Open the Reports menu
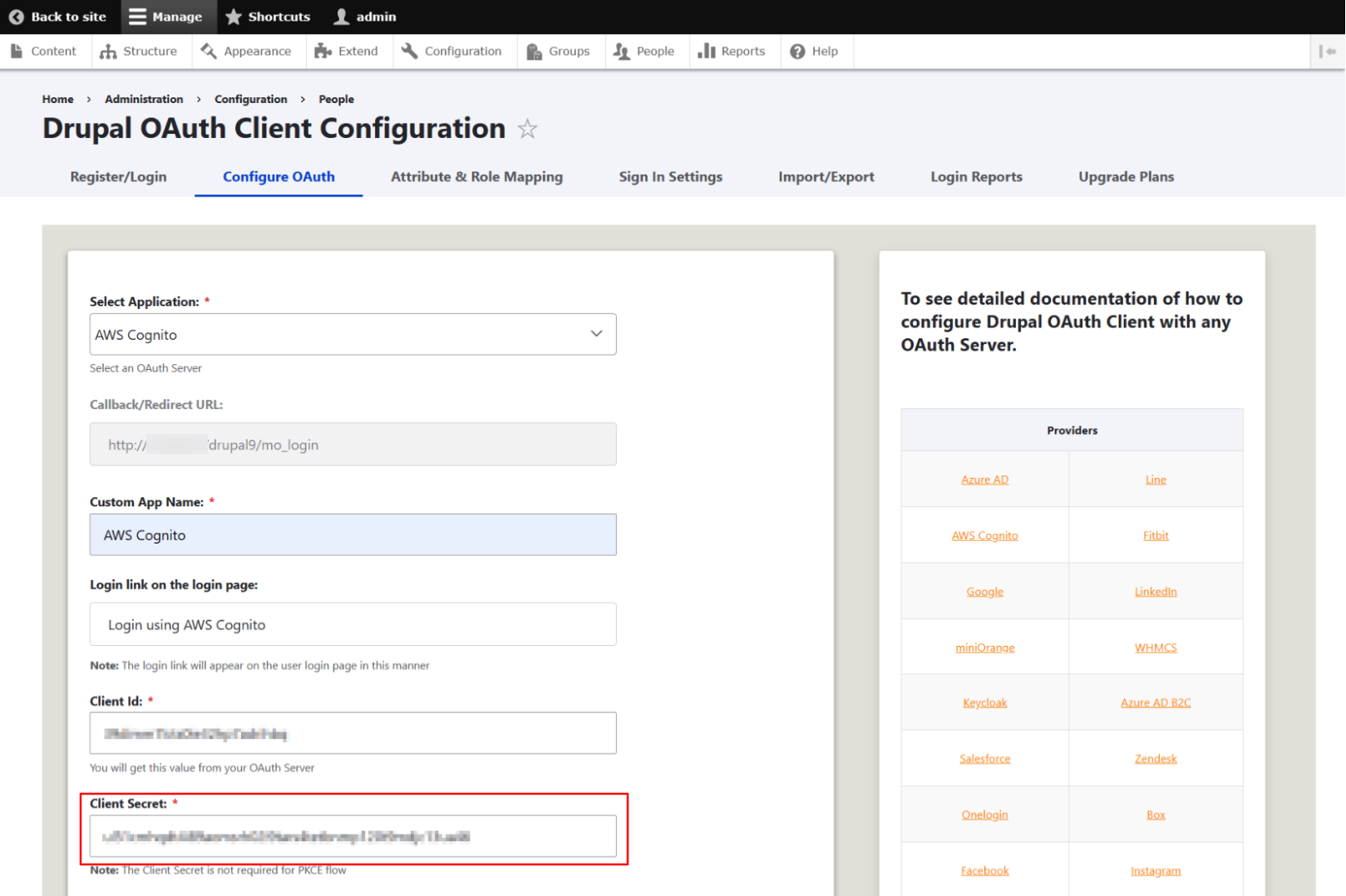This screenshot has height=896, width=1346. (732, 52)
